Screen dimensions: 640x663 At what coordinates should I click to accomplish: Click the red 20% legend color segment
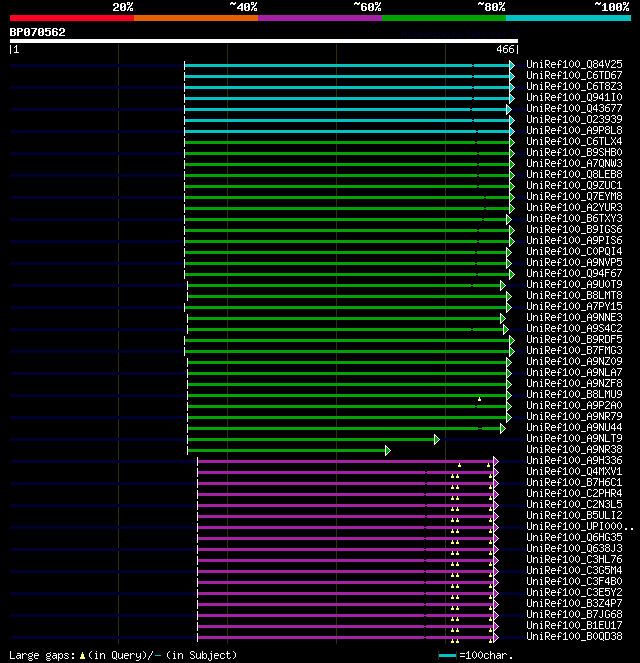tap(72, 18)
